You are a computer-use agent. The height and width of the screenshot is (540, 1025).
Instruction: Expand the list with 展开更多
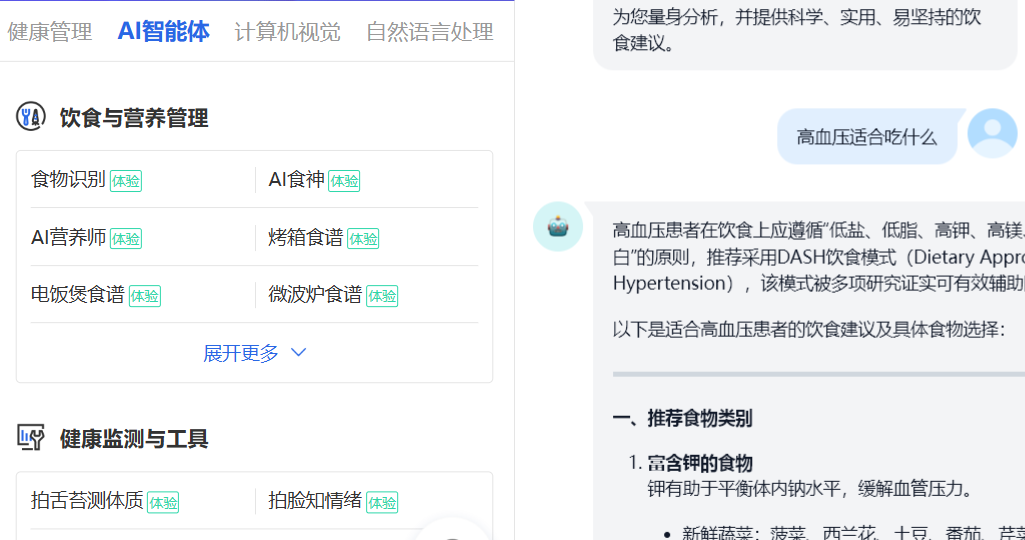pyautogui.click(x=241, y=353)
